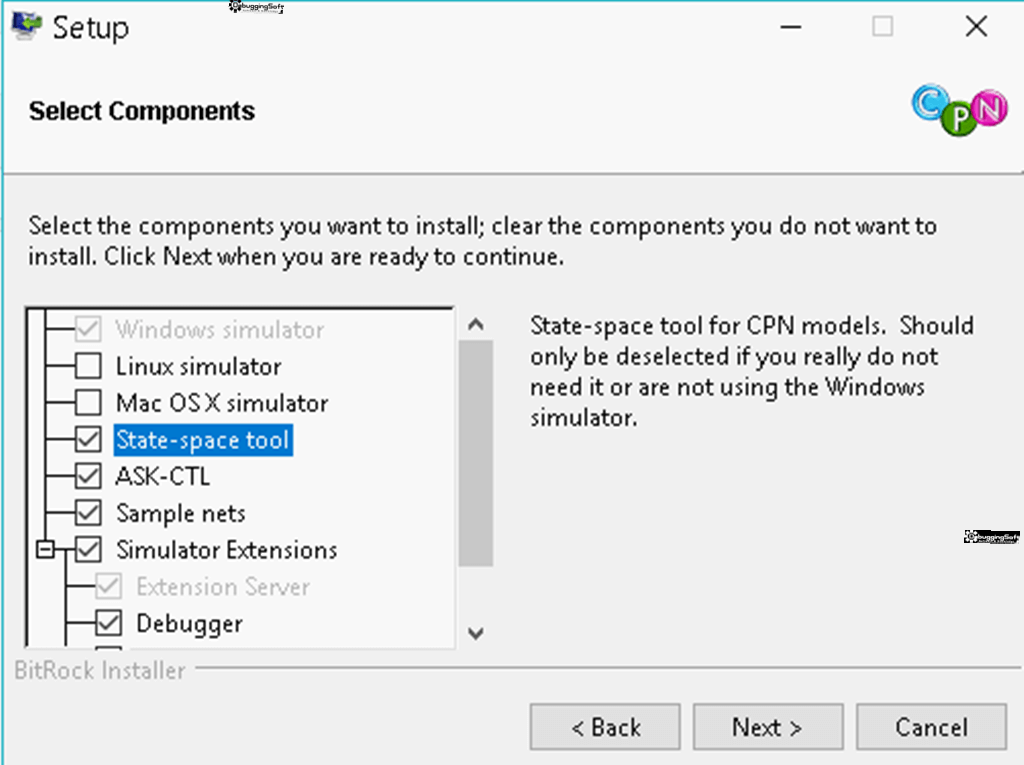Go to the next setup step
Viewport: 1024px width, 765px height.
click(768, 726)
